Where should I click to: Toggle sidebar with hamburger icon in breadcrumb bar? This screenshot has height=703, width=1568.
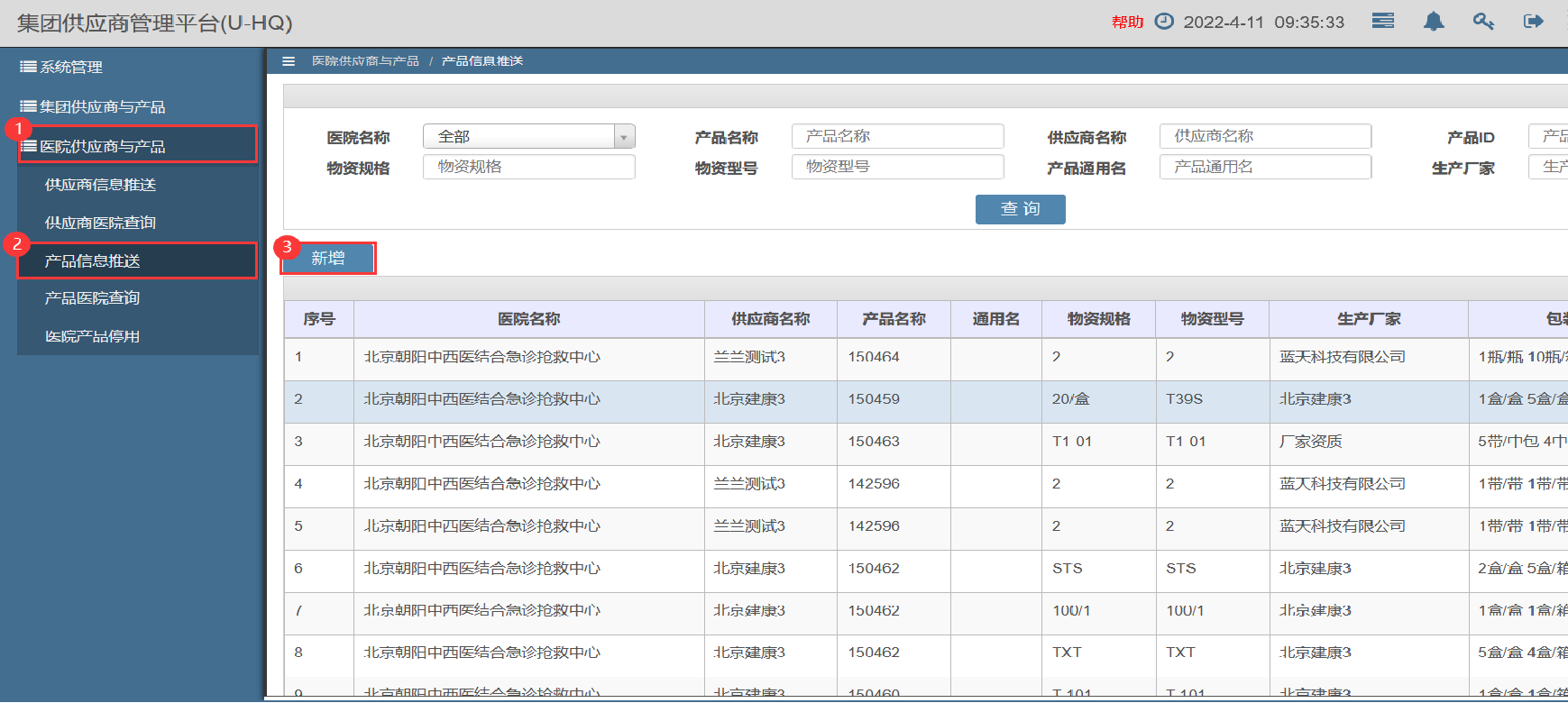click(x=289, y=61)
